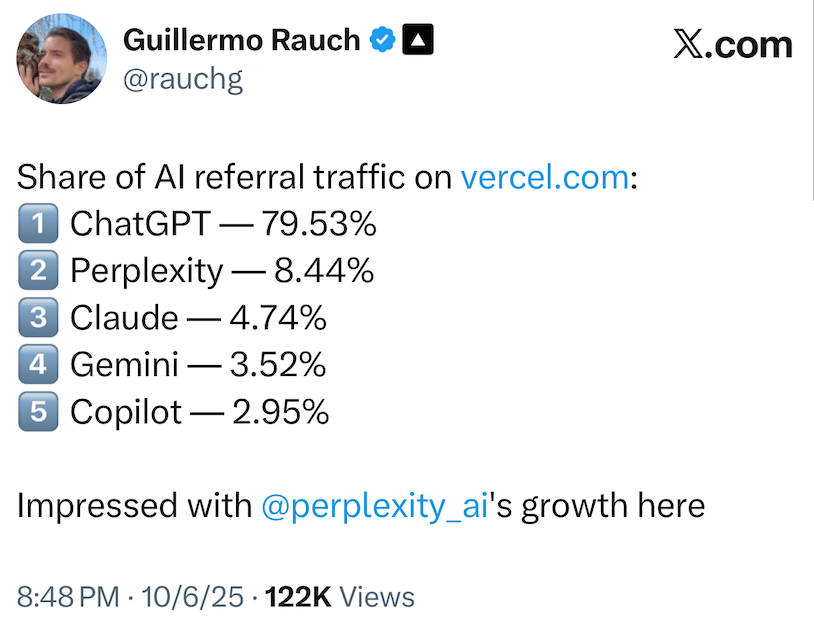Click the number 4 keycap emoji

[37, 366]
